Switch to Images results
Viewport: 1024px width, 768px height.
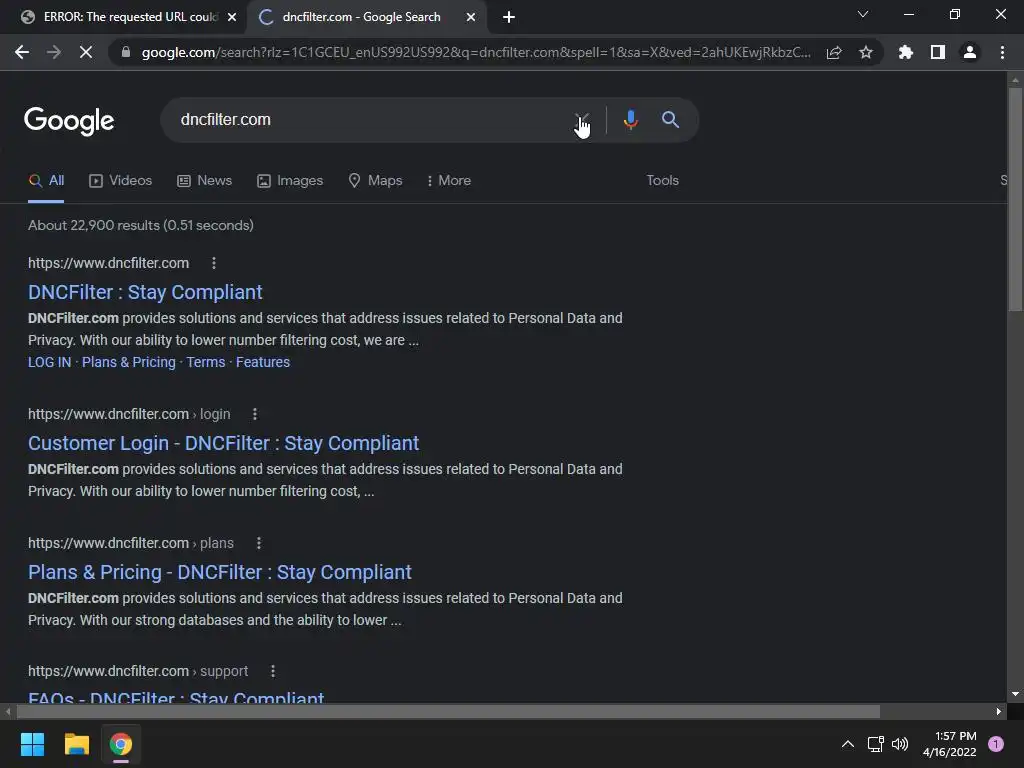tap(290, 181)
